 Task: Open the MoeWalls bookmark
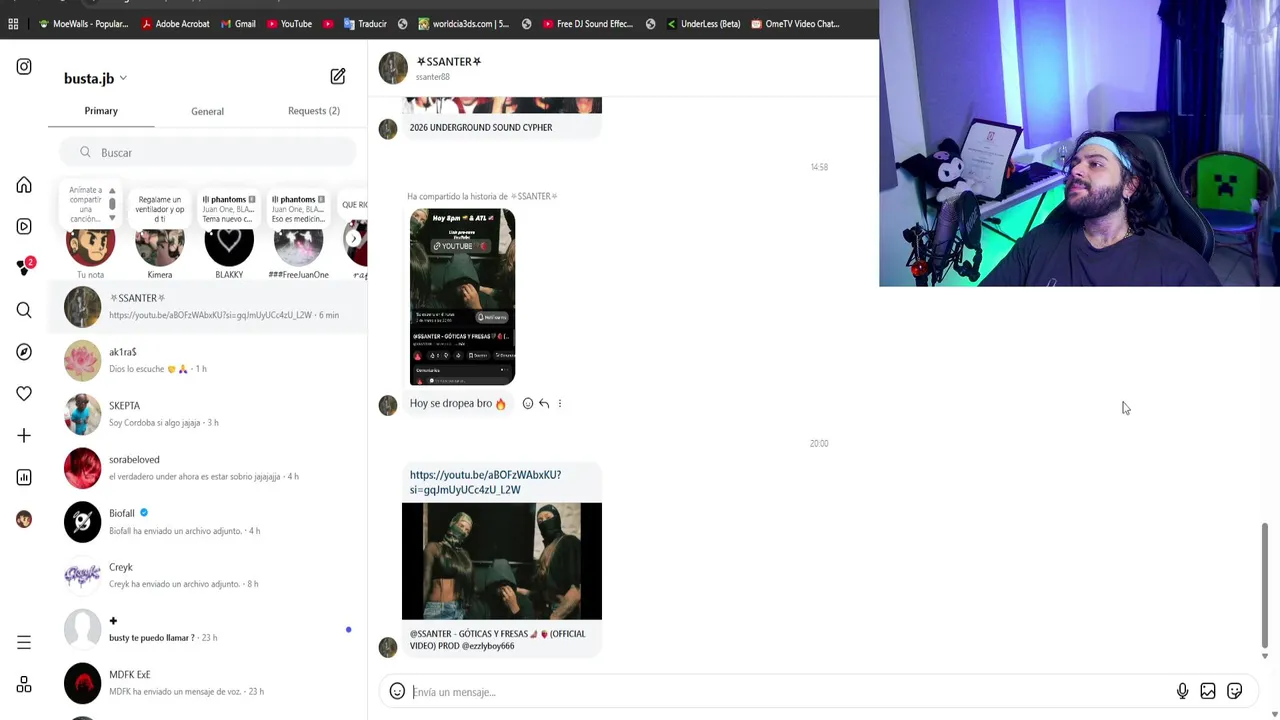(83, 24)
